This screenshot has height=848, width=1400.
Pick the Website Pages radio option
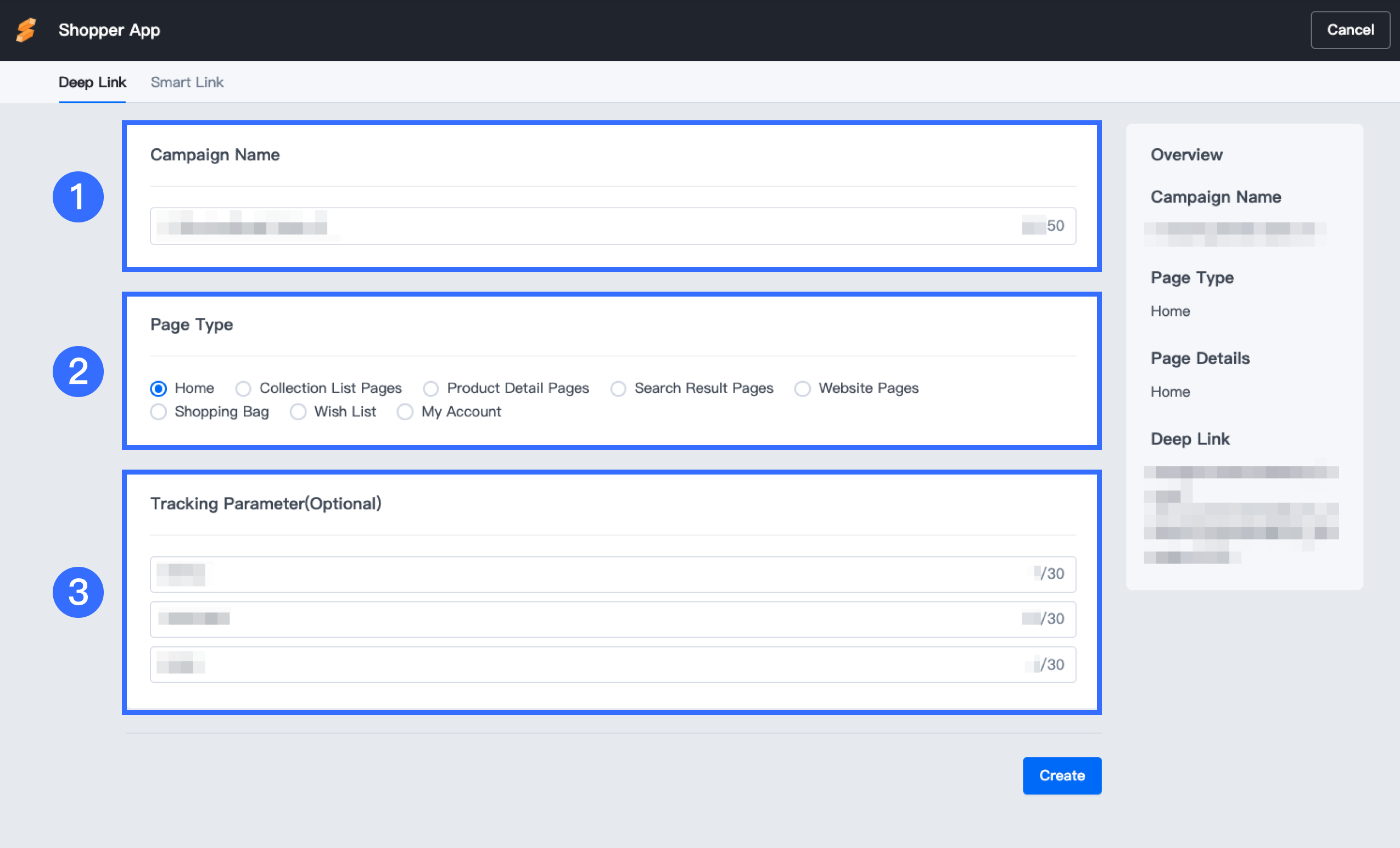(x=802, y=388)
